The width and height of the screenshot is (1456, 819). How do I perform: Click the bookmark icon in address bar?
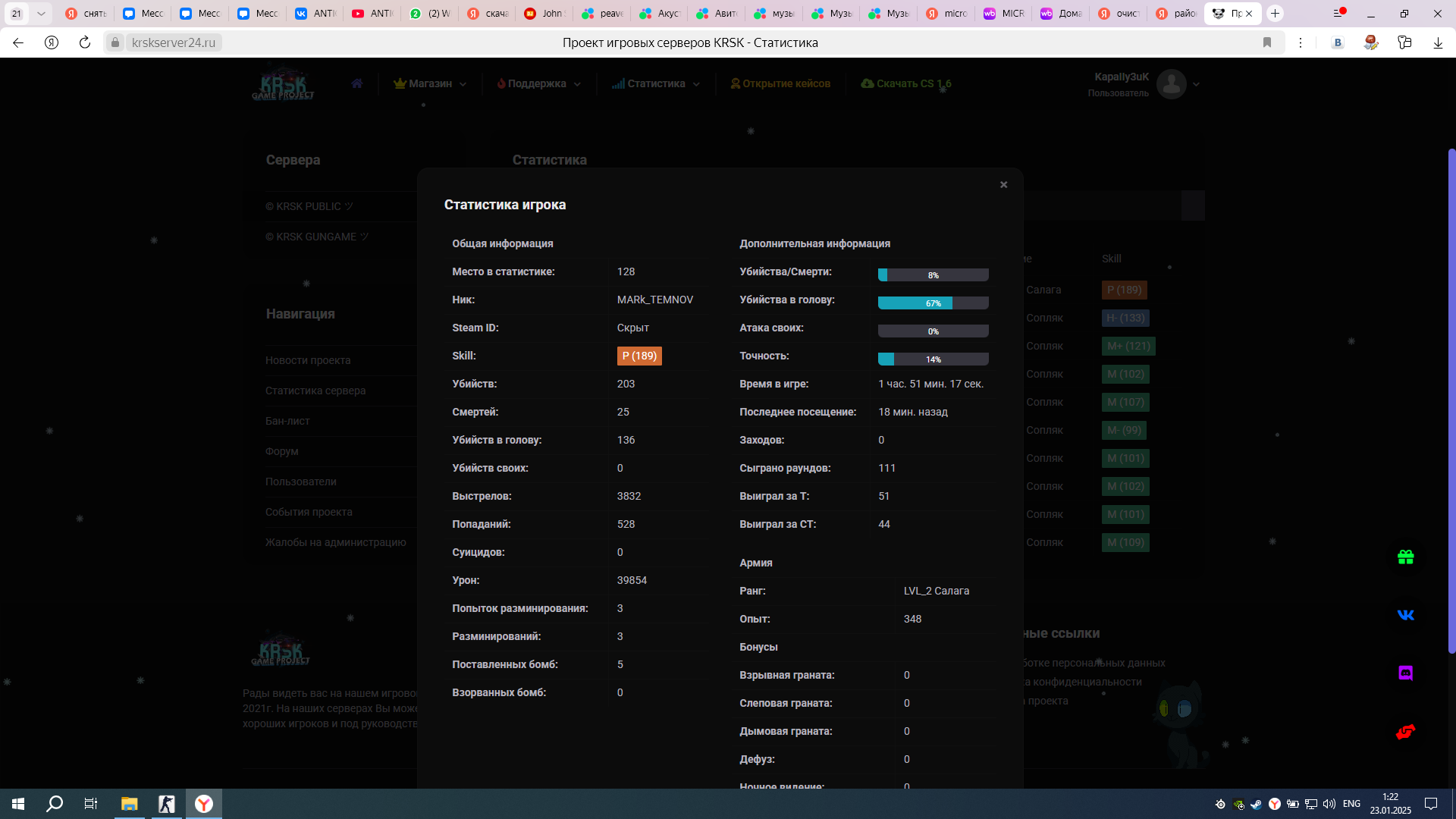point(1266,42)
